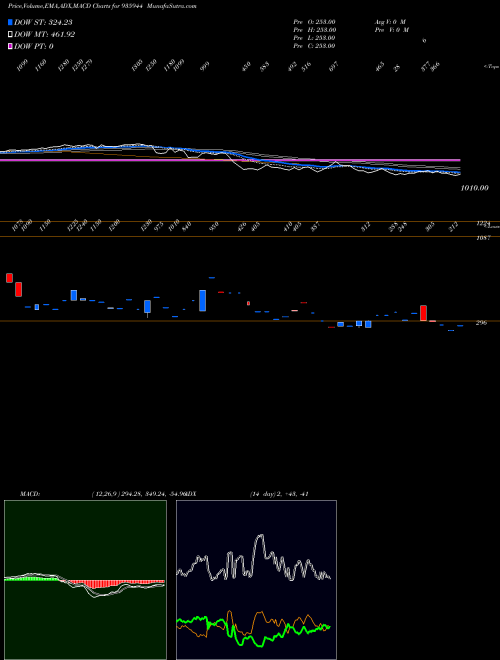The height and width of the screenshot is (660, 500).
Task: Select the MACD (12,26,9) values text
Action: (139, 494)
